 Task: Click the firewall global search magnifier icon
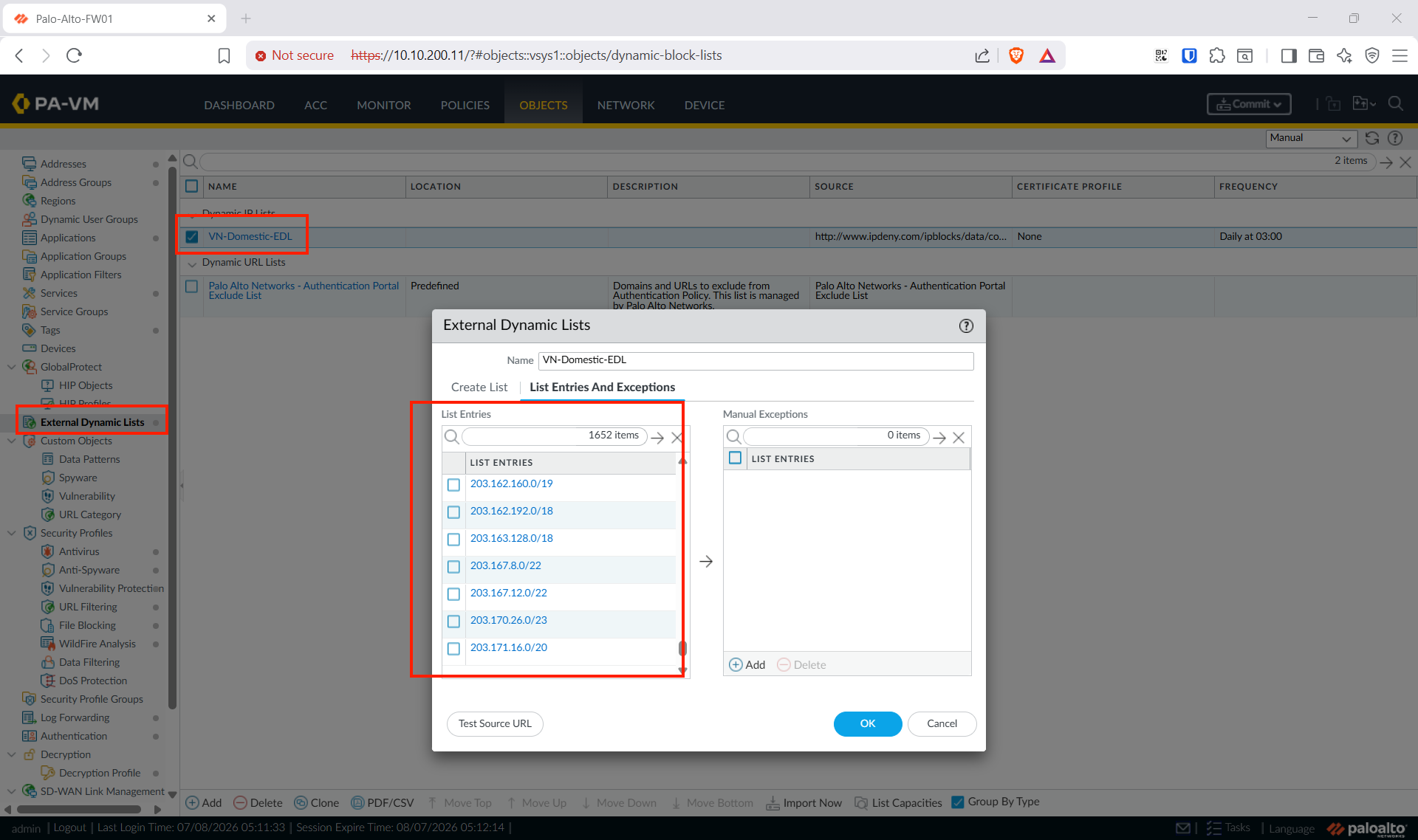[x=1395, y=104]
